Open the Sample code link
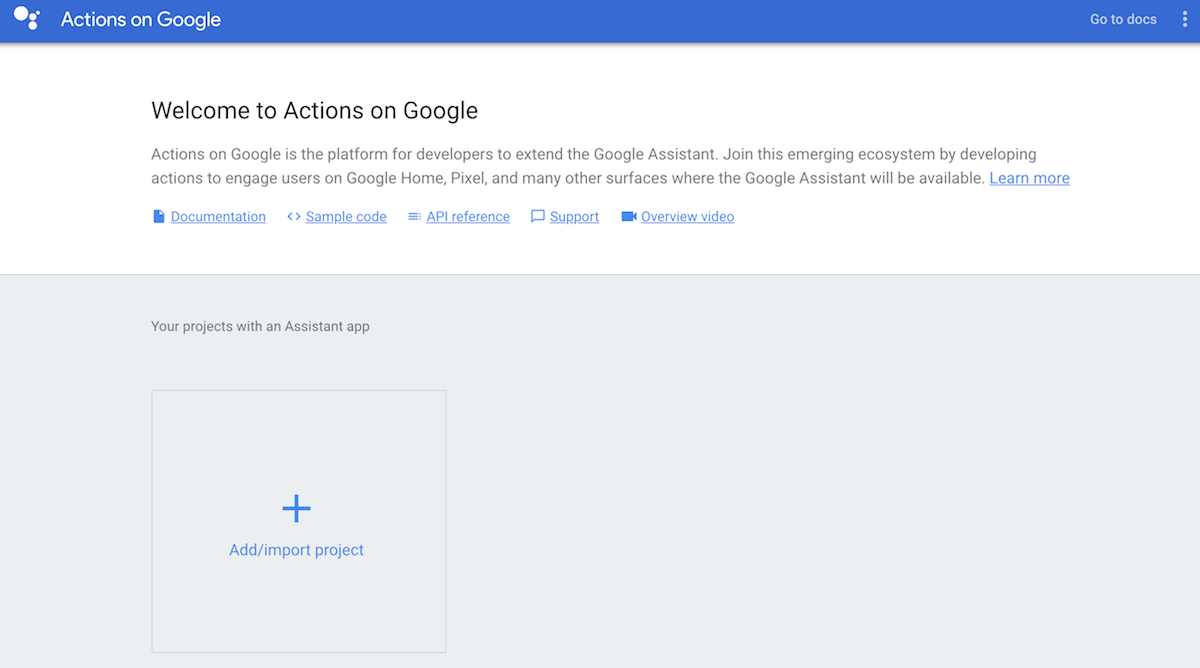Viewport: 1200px width, 668px height. click(346, 216)
